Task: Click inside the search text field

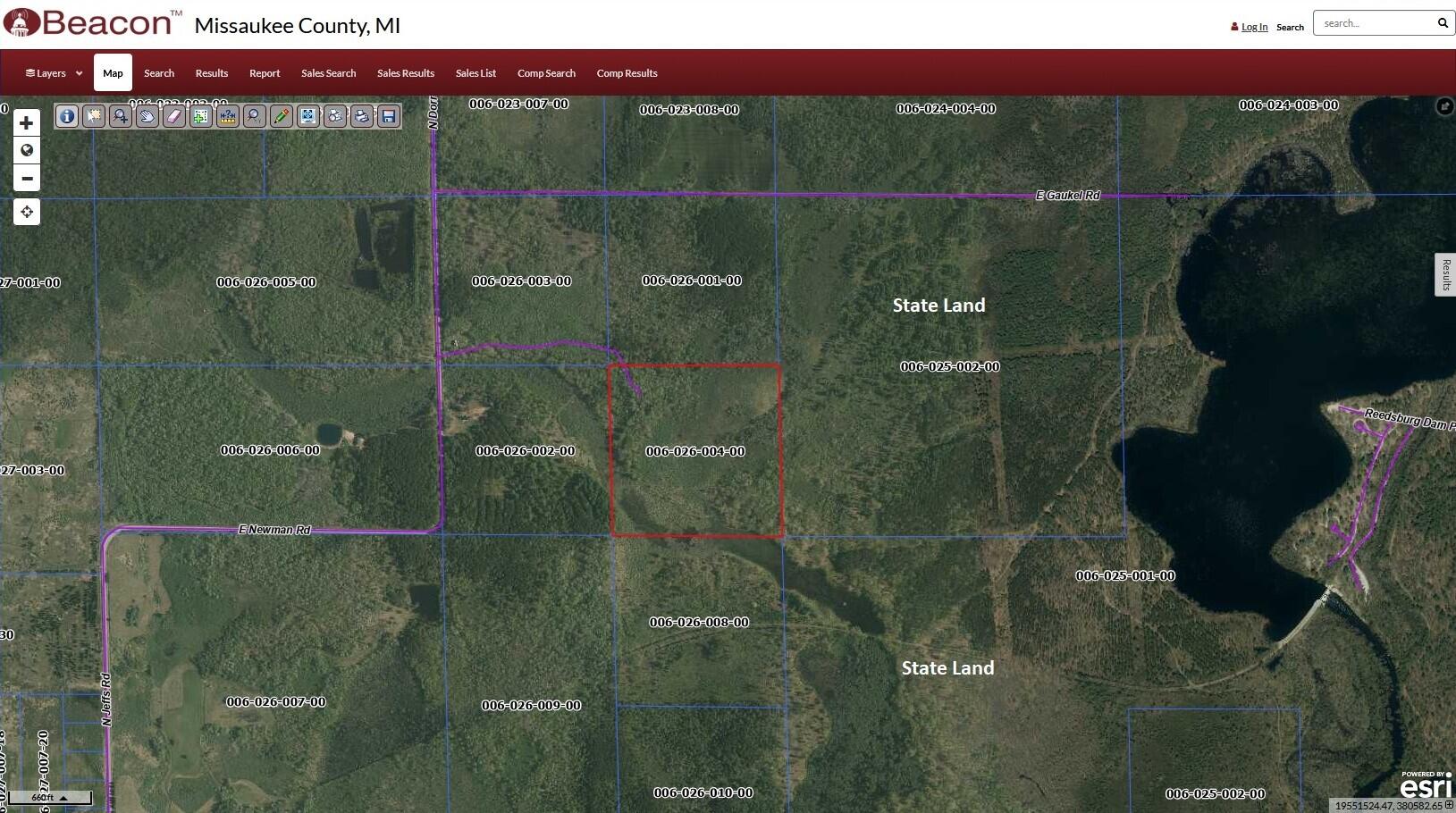Action: pyautogui.click(x=1374, y=23)
